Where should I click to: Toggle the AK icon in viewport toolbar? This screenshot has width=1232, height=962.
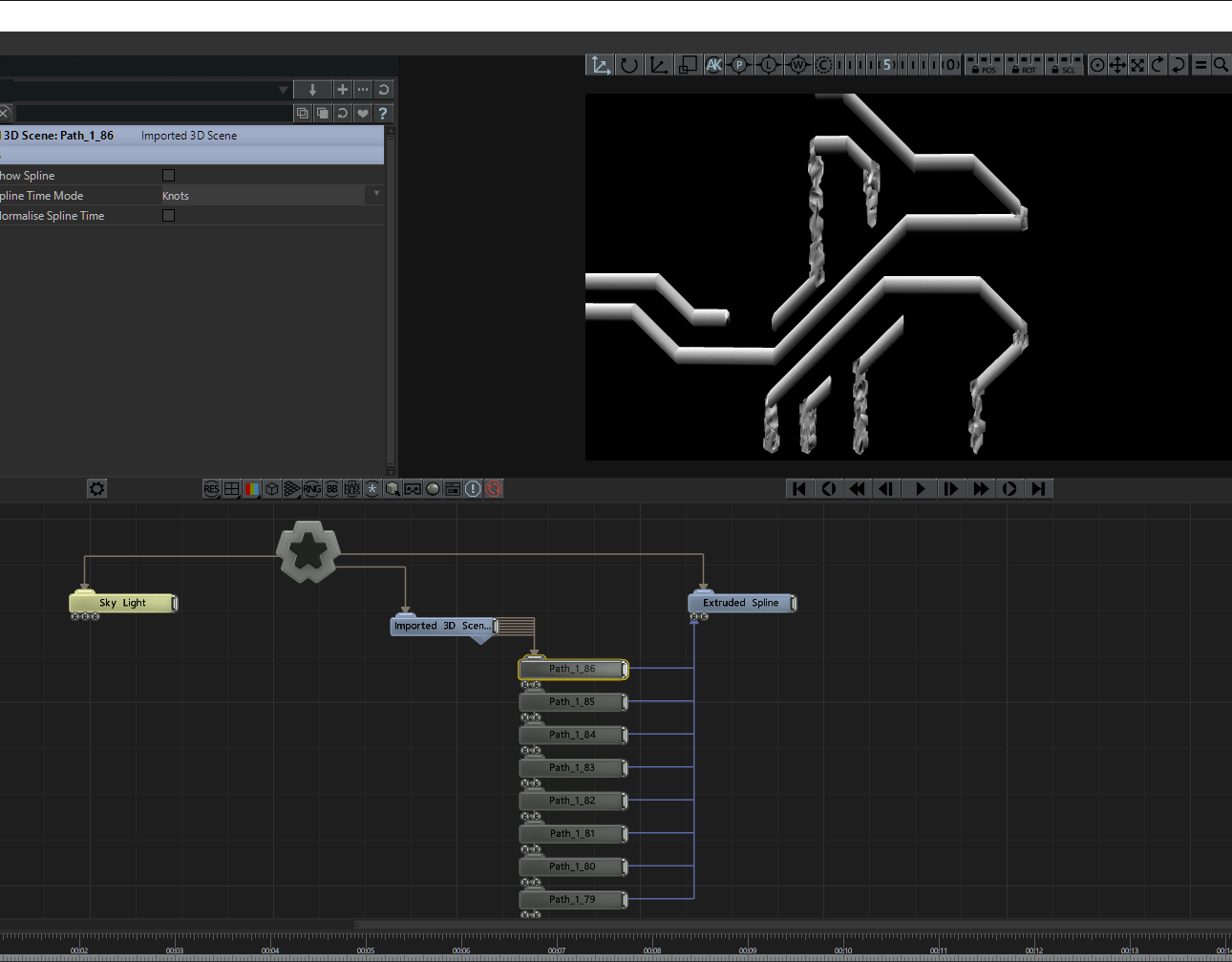(713, 65)
